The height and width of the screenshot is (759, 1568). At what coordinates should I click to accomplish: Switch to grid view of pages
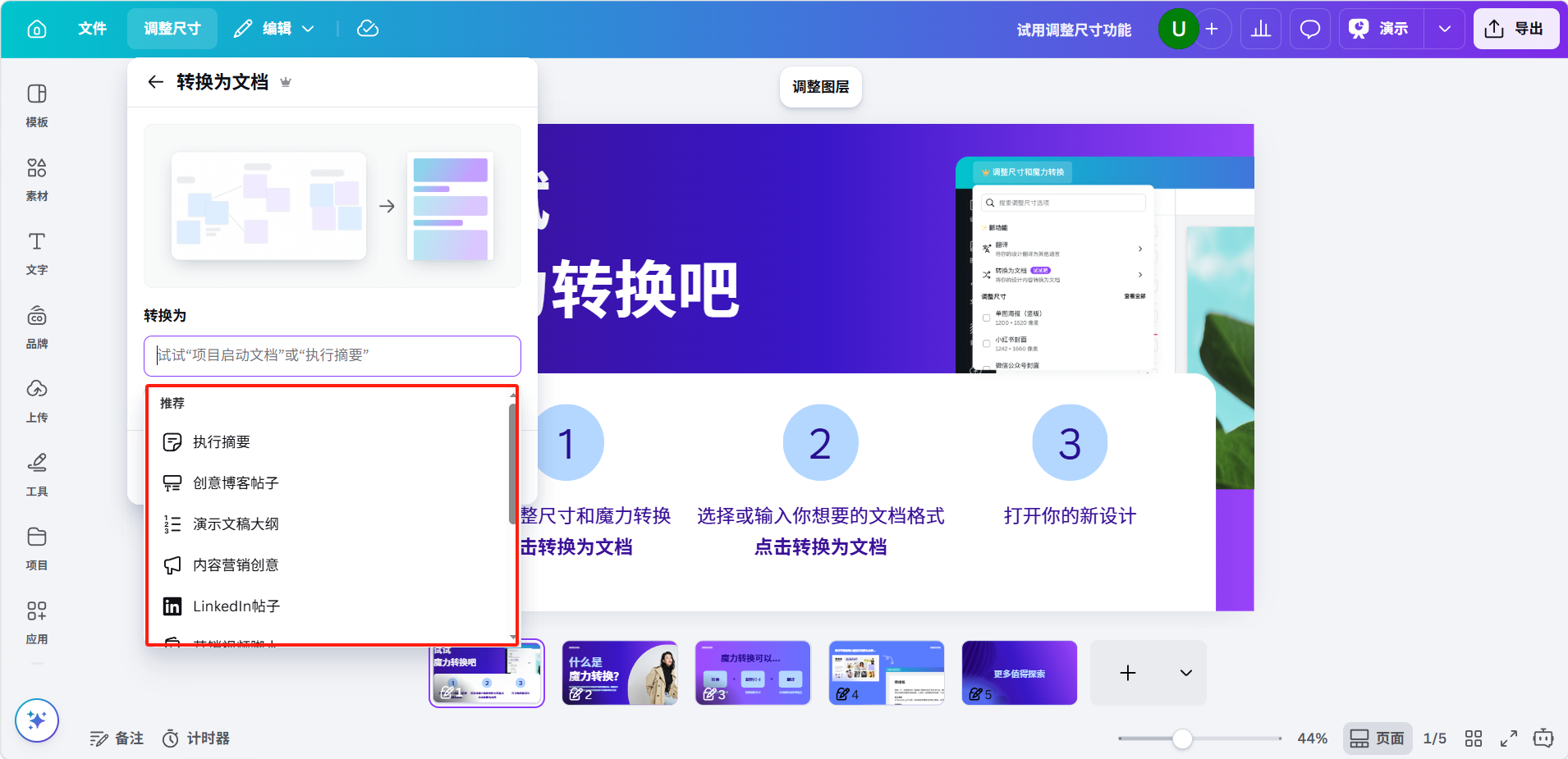click(x=1474, y=738)
